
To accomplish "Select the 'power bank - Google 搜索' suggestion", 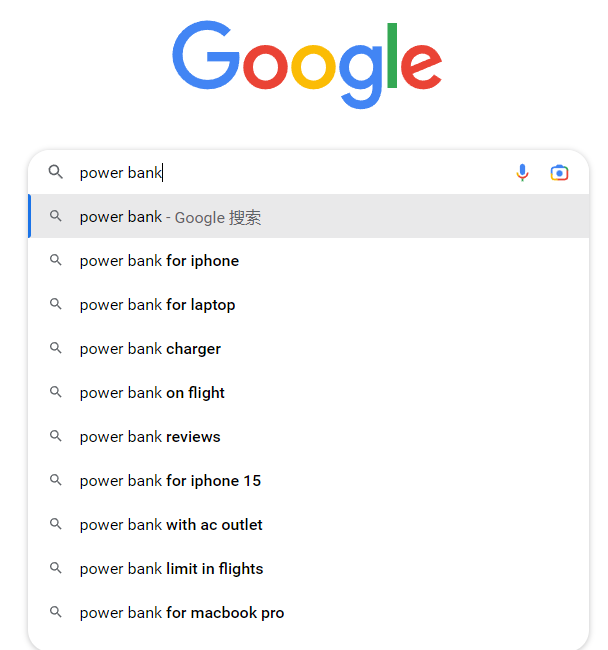I will point(308,216).
